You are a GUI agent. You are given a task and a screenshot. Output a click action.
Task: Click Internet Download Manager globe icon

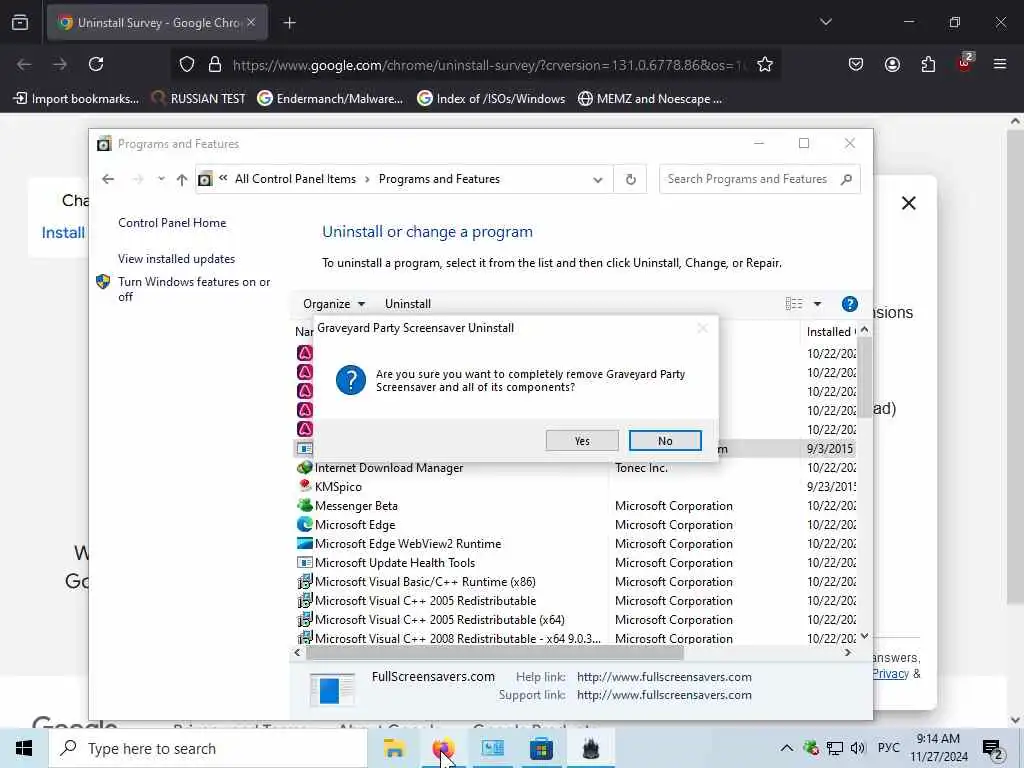[x=304, y=468]
